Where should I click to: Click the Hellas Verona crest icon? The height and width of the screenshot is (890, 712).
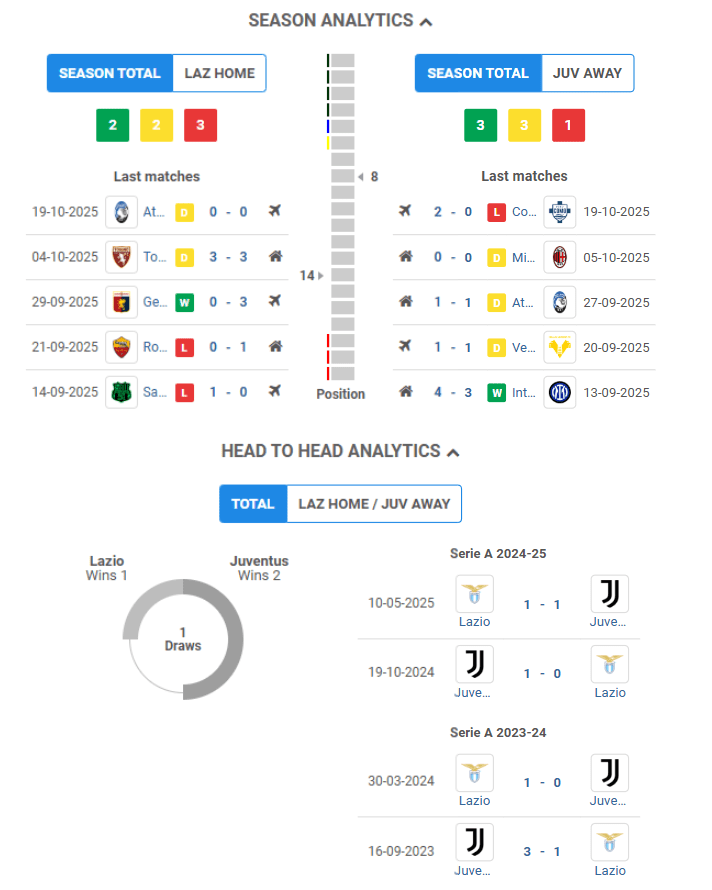point(560,347)
